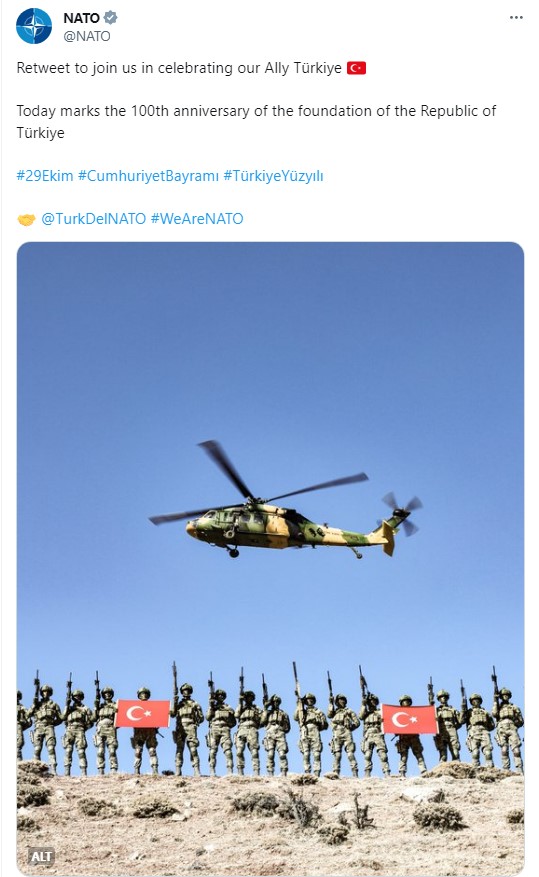The height and width of the screenshot is (877, 539).
Task: Open the three-dot more options menu
Action: 516,18
